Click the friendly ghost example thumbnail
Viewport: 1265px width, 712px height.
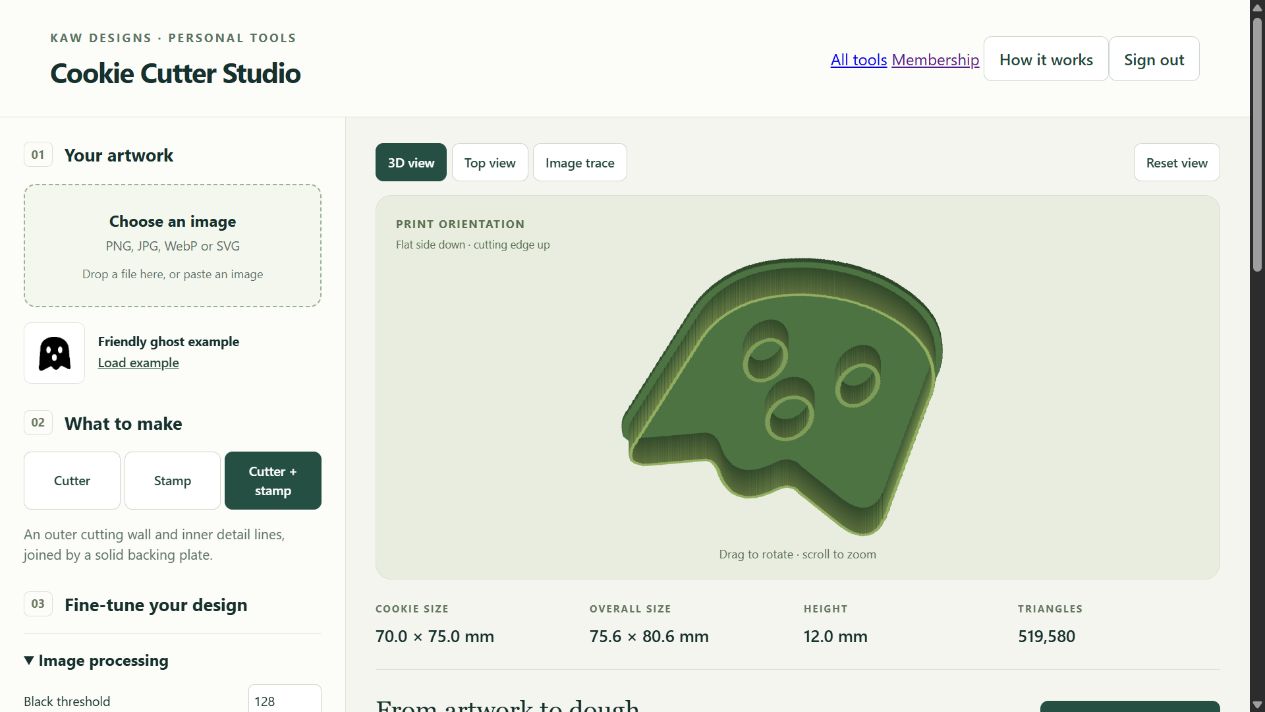[54, 353]
